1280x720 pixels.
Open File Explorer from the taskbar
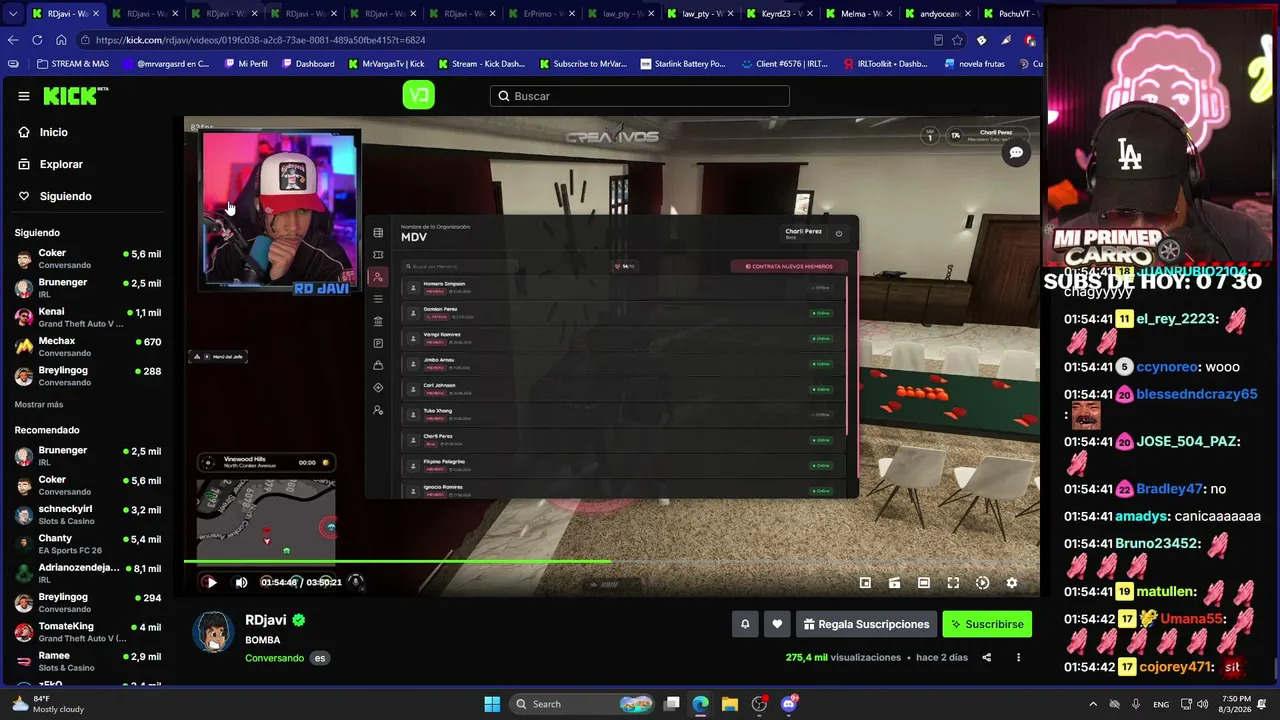pos(730,704)
